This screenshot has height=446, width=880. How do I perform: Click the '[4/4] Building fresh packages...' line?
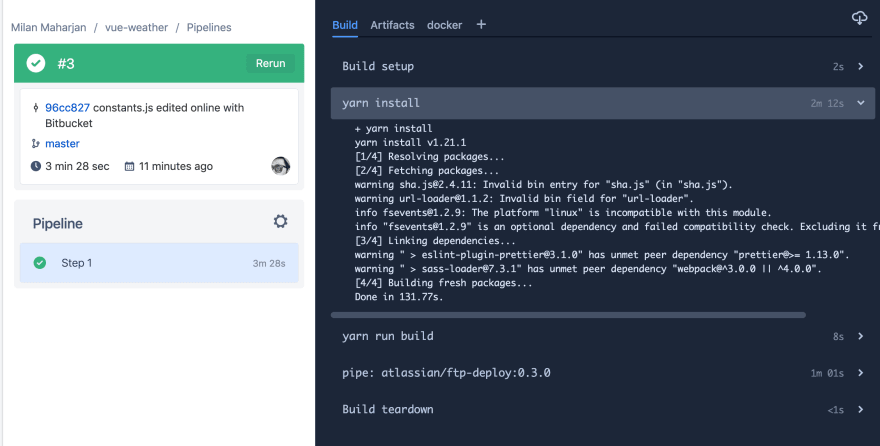(443, 283)
